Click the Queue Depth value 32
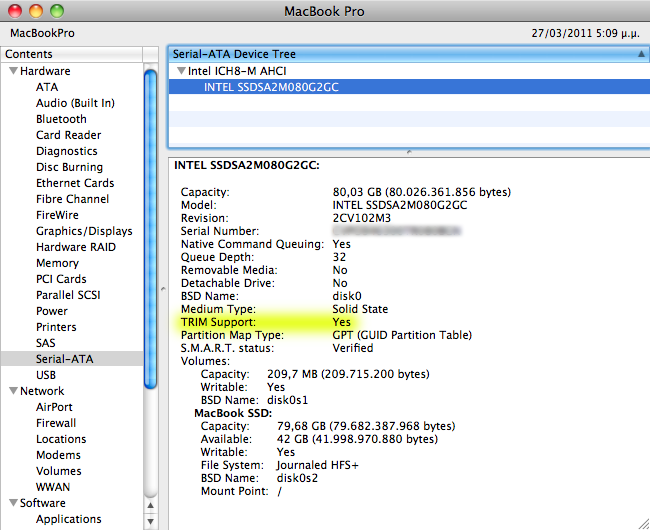The width and height of the screenshot is (650, 530). [x=339, y=257]
